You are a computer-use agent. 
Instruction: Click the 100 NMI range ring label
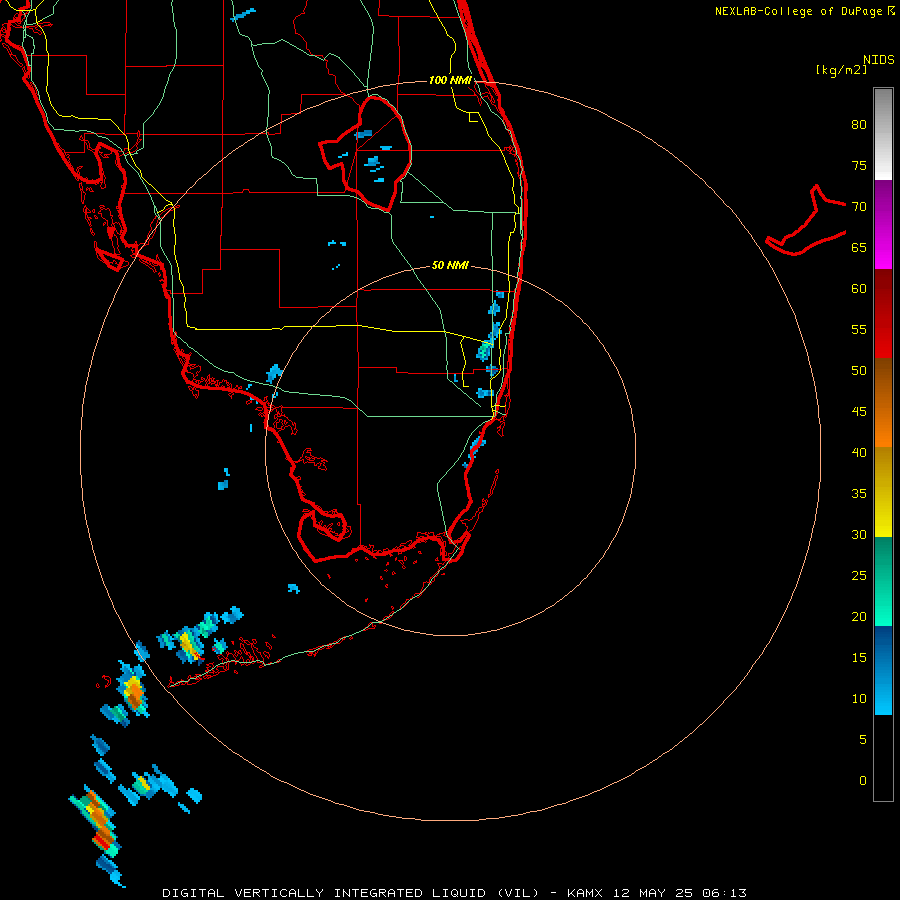pos(450,80)
